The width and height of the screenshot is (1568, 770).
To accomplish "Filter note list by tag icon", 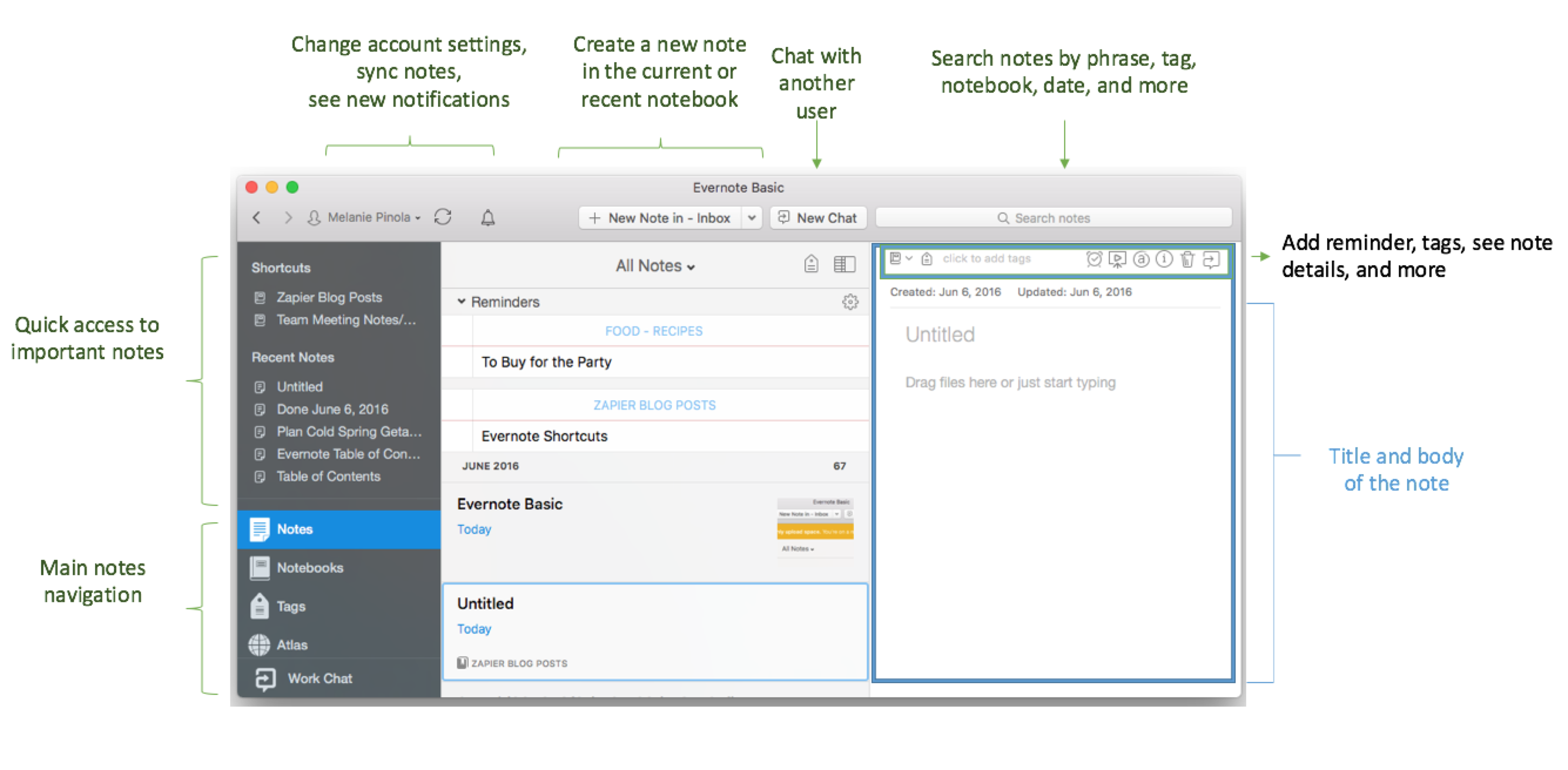I will coord(811,264).
